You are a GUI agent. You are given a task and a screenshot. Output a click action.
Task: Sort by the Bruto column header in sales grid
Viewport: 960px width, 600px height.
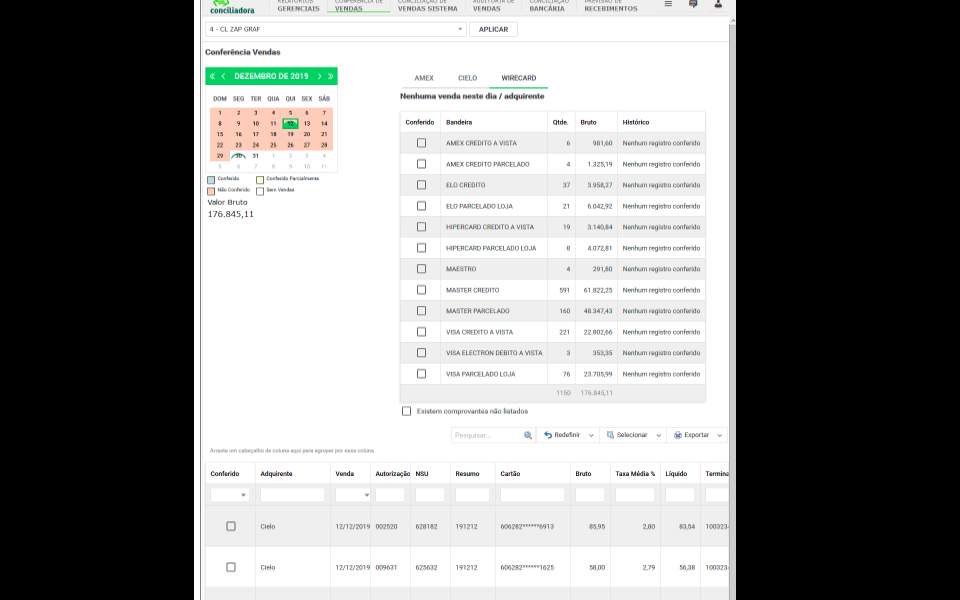583,474
